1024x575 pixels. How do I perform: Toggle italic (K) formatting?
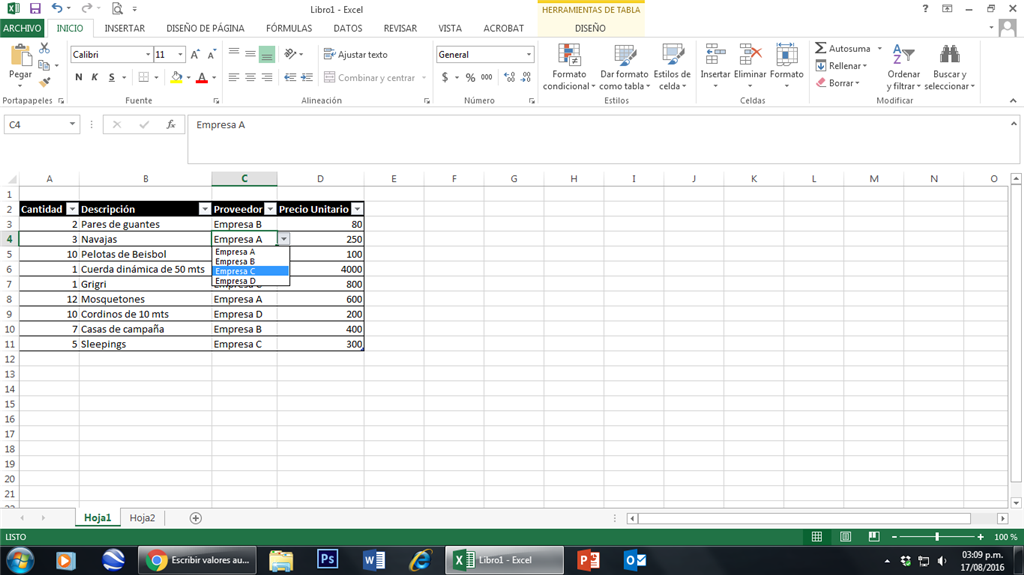point(95,77)
